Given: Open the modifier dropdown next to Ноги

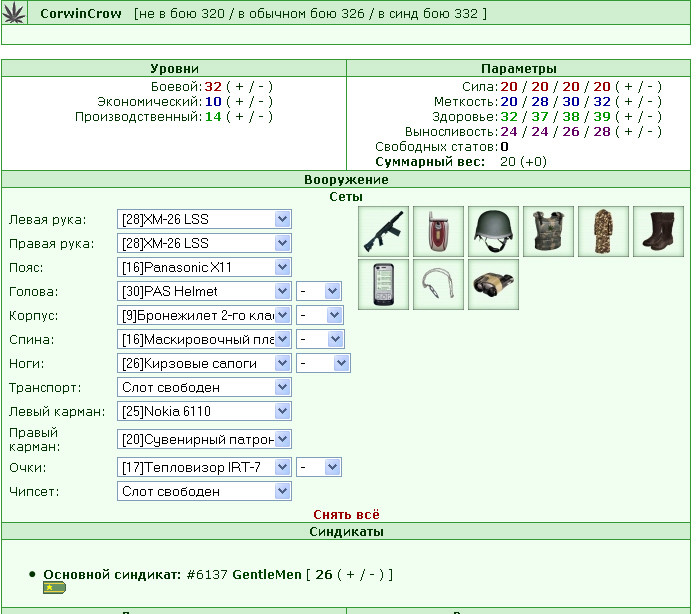Looking at the screenshot, I should pyautogui.click(x=323, y=363).
